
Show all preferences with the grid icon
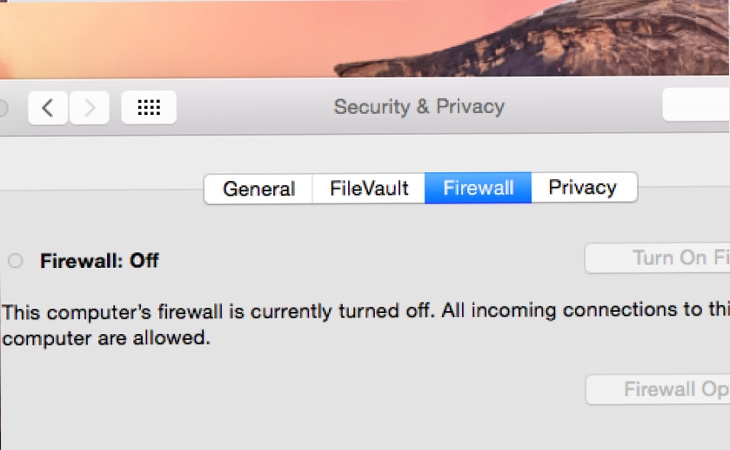(x=148, y=107)
